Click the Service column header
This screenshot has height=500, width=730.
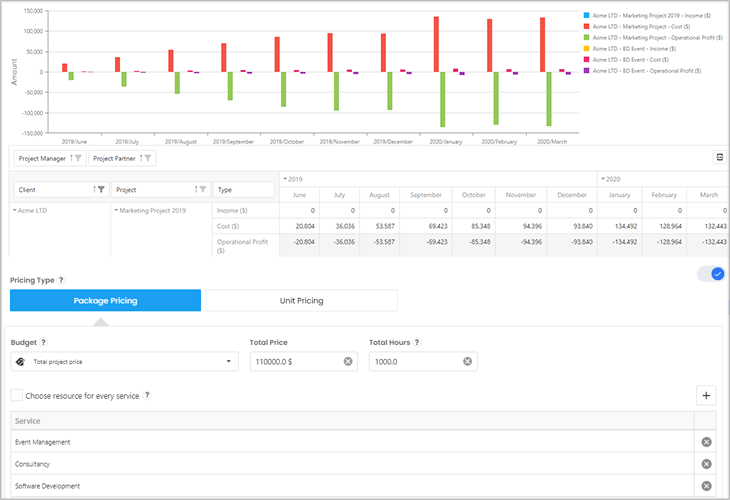(352, 421)
